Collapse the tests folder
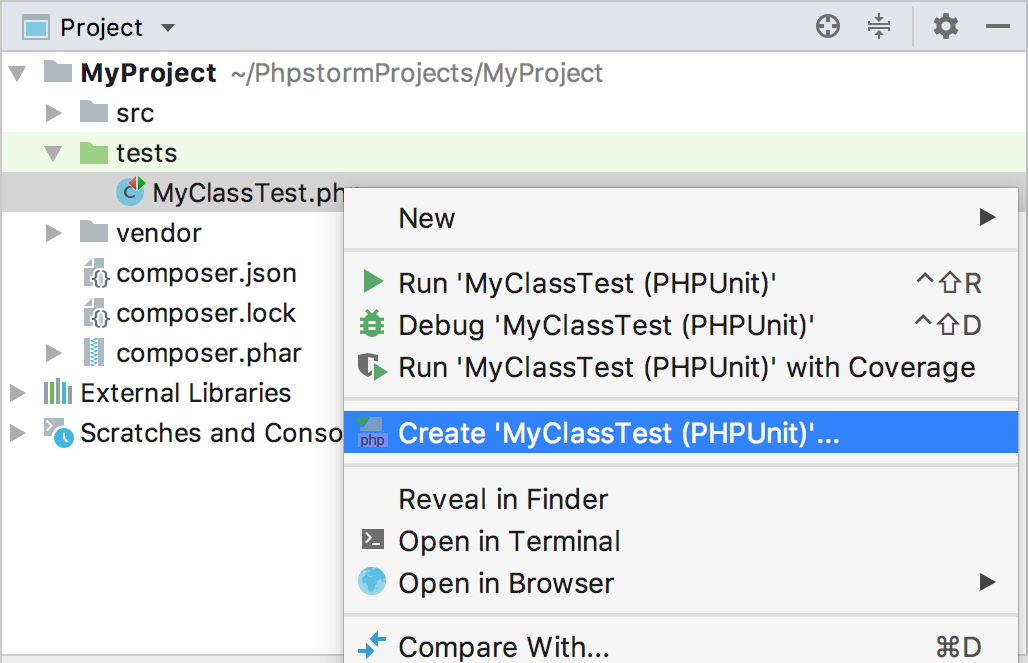Screen dimensions: 1028x663 (x=53, y=153)
